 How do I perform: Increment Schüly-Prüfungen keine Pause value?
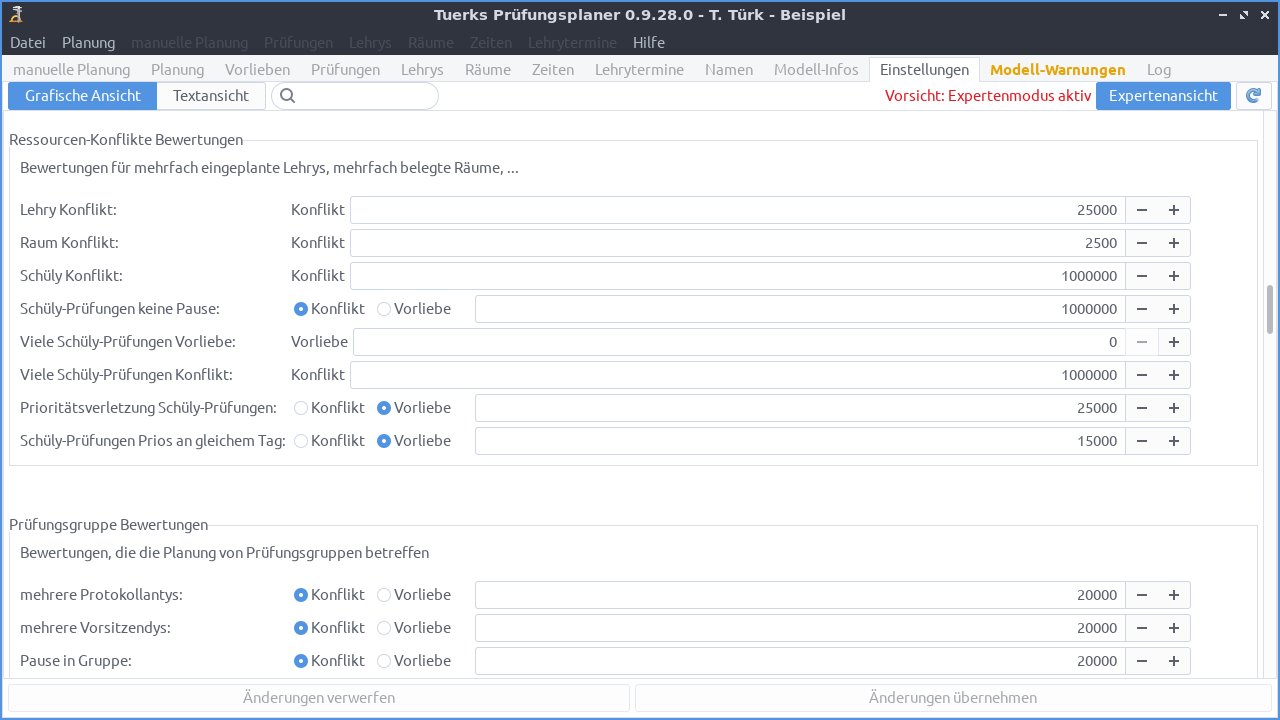pos(1174,308)
